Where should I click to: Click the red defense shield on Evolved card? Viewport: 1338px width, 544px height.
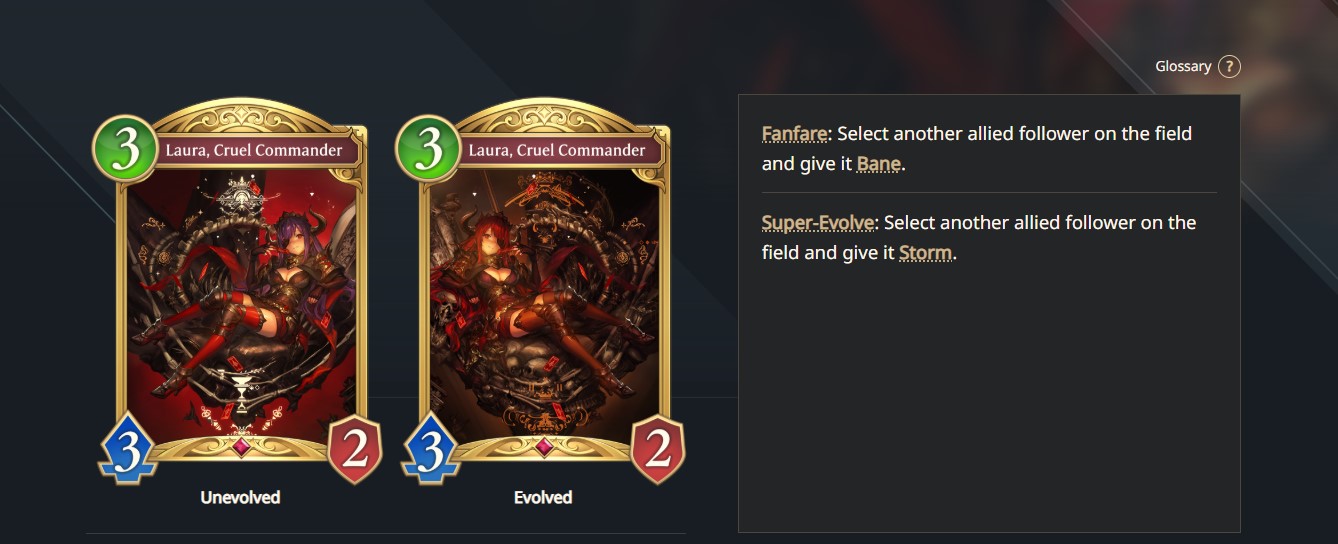[x=658, y=450]
